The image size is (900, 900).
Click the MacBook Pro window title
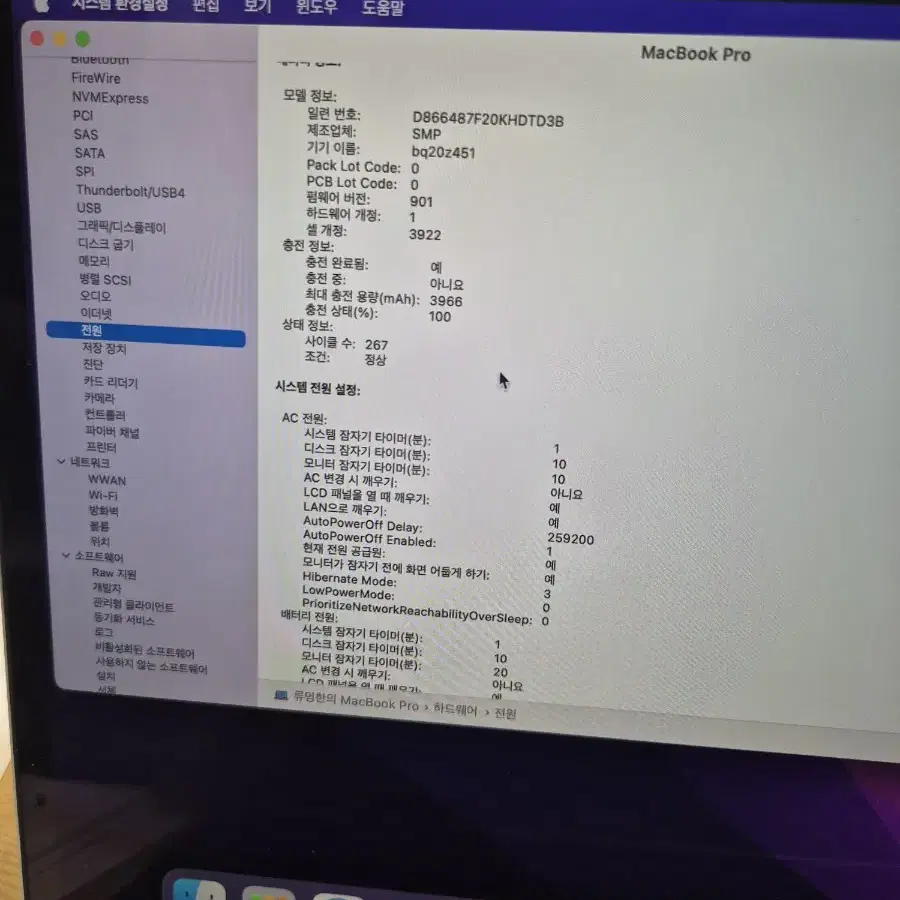(x=696, y=54)
